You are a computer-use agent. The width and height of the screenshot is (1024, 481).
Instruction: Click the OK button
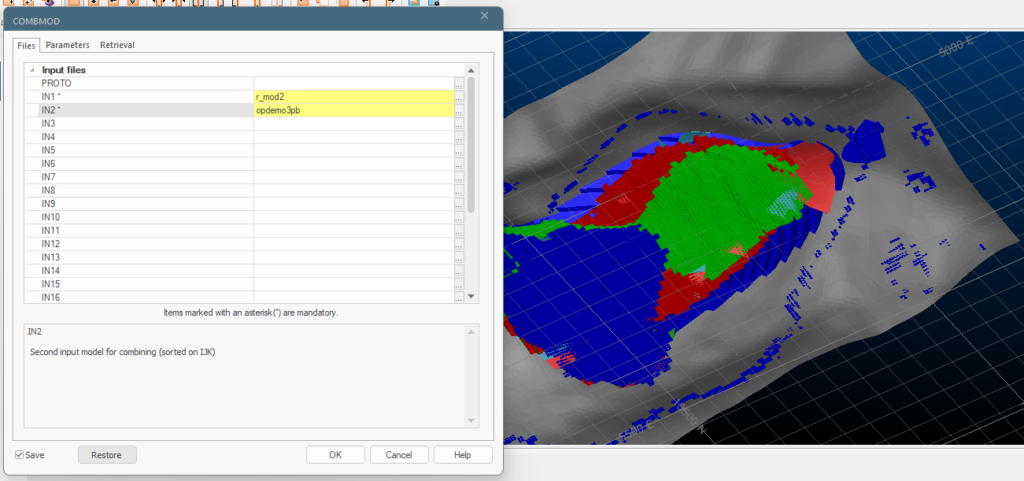[336, 455]
